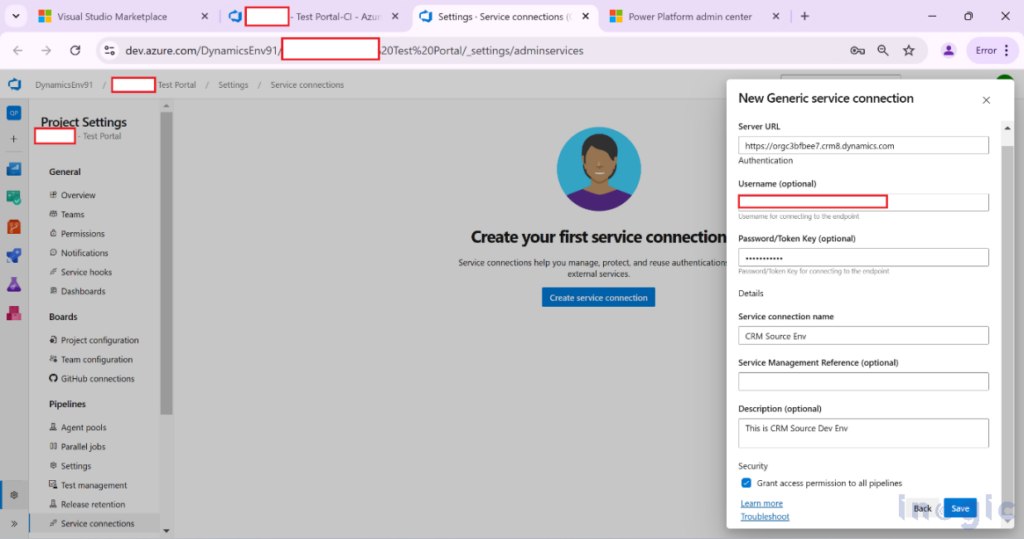
Task: Go forward in browser history
Action: [x=46, y=50]
